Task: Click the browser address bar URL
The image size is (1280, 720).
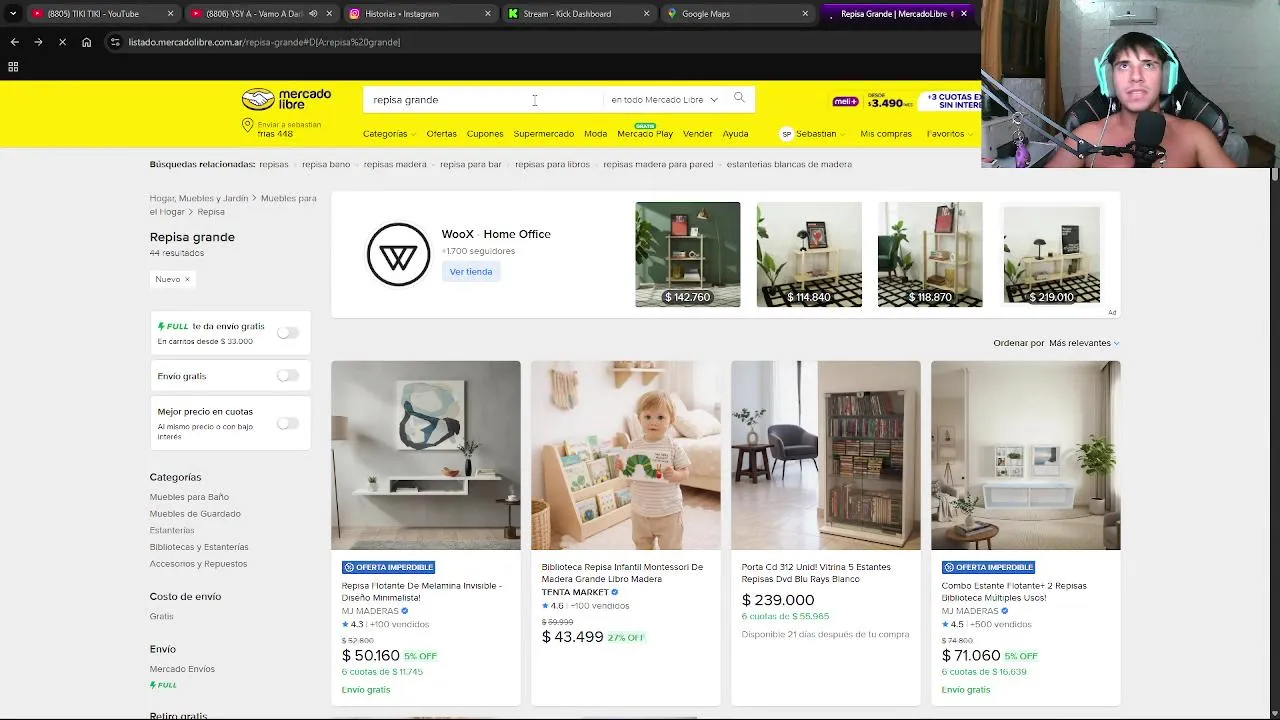Action: click(x=264, y=42)
